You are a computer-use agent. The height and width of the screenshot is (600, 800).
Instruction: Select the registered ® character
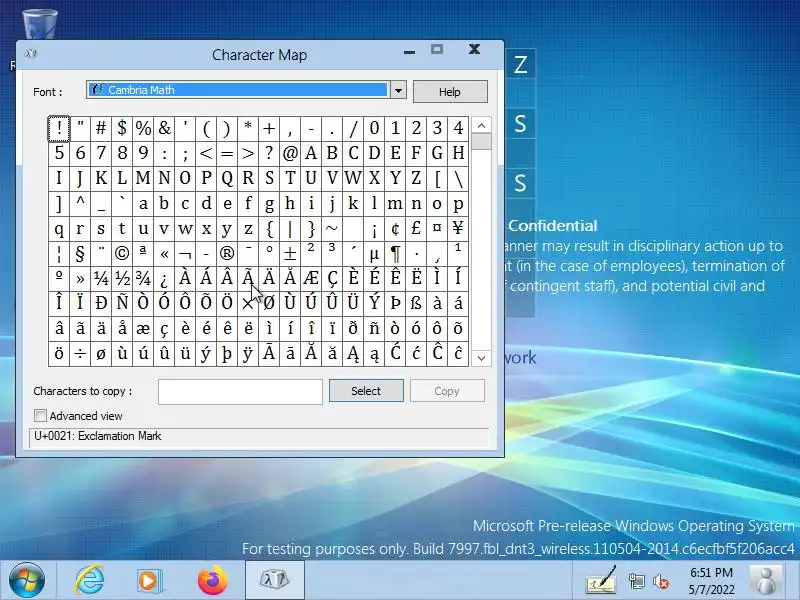[227, 254]
